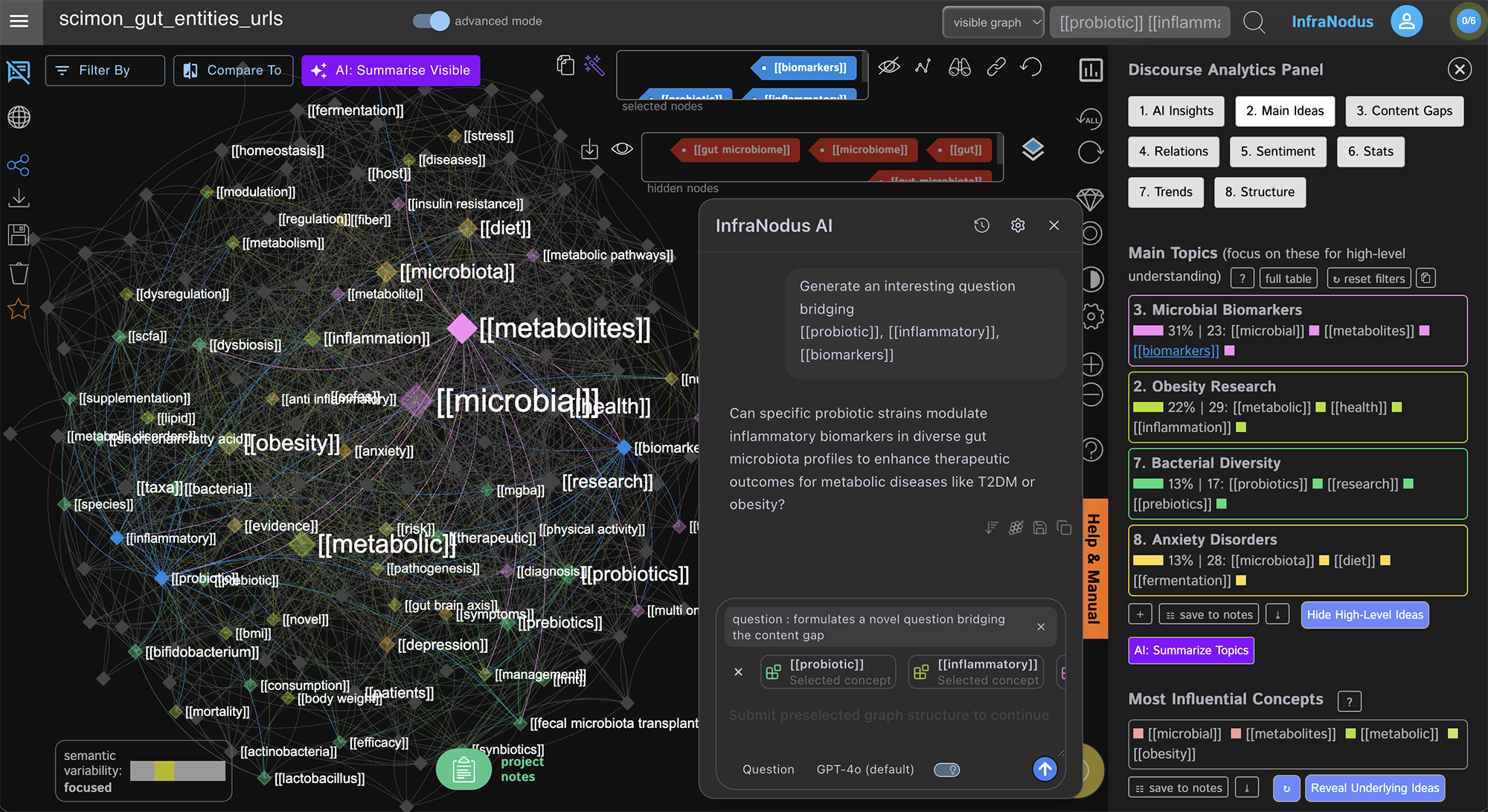This screenshot has width=1488, height=812.
Task: Click the undo selection arrow icon
Action: (x=1031, y=67)
